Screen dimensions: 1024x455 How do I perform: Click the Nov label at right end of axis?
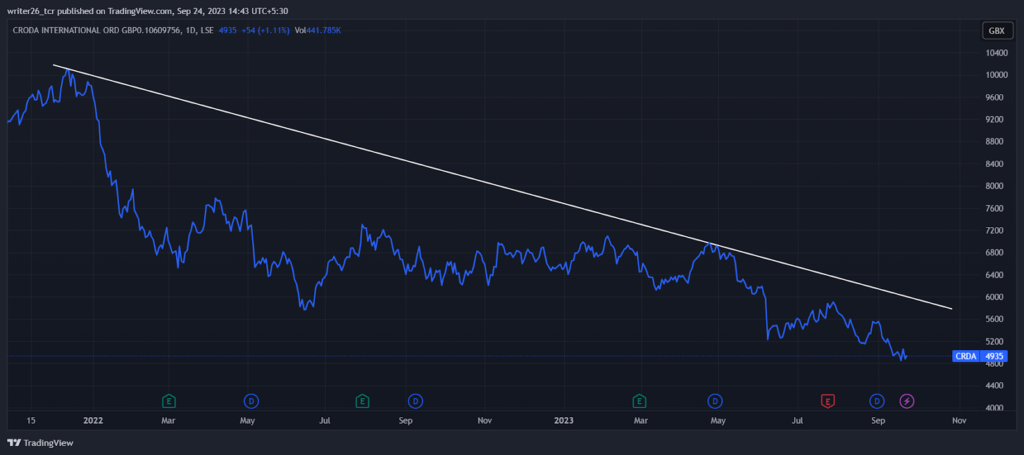coord(958,421)
